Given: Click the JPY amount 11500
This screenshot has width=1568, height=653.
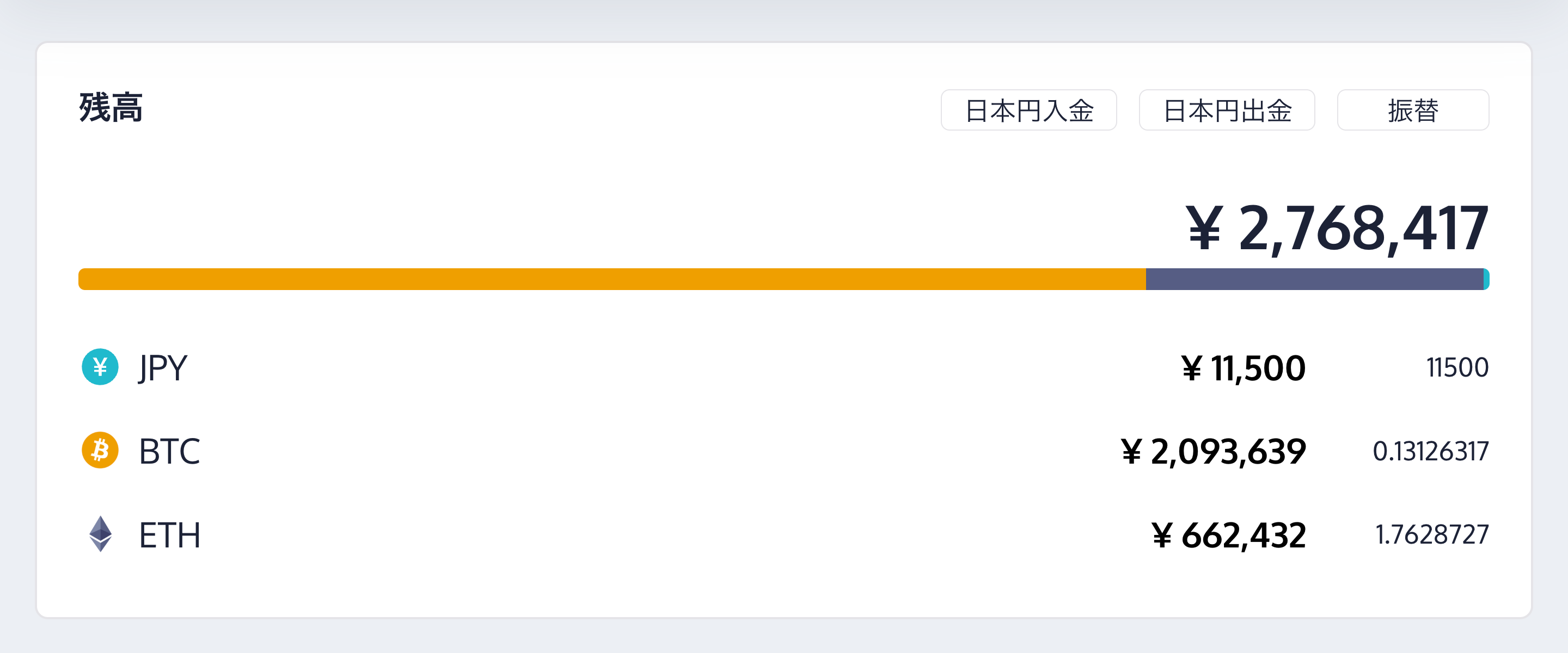Looking at the screenshot, I should click(x=1457, y=367).
